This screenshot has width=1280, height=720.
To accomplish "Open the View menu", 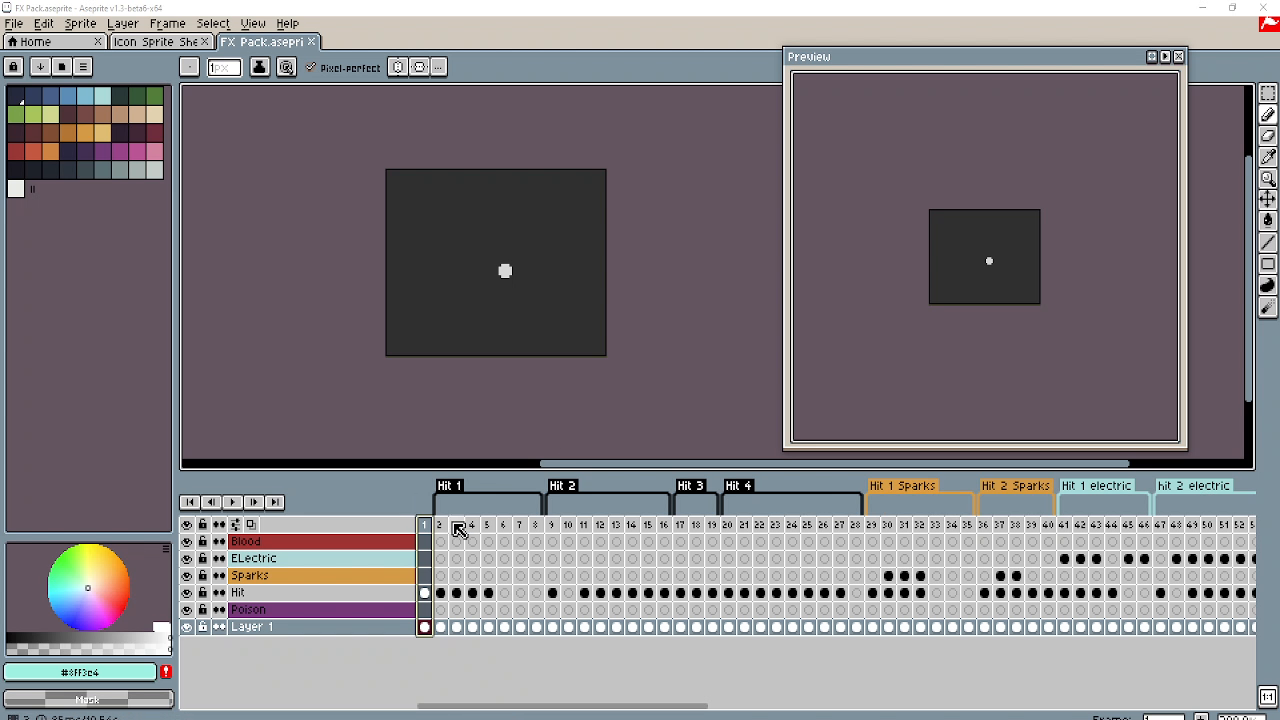I will pos(253,23).
